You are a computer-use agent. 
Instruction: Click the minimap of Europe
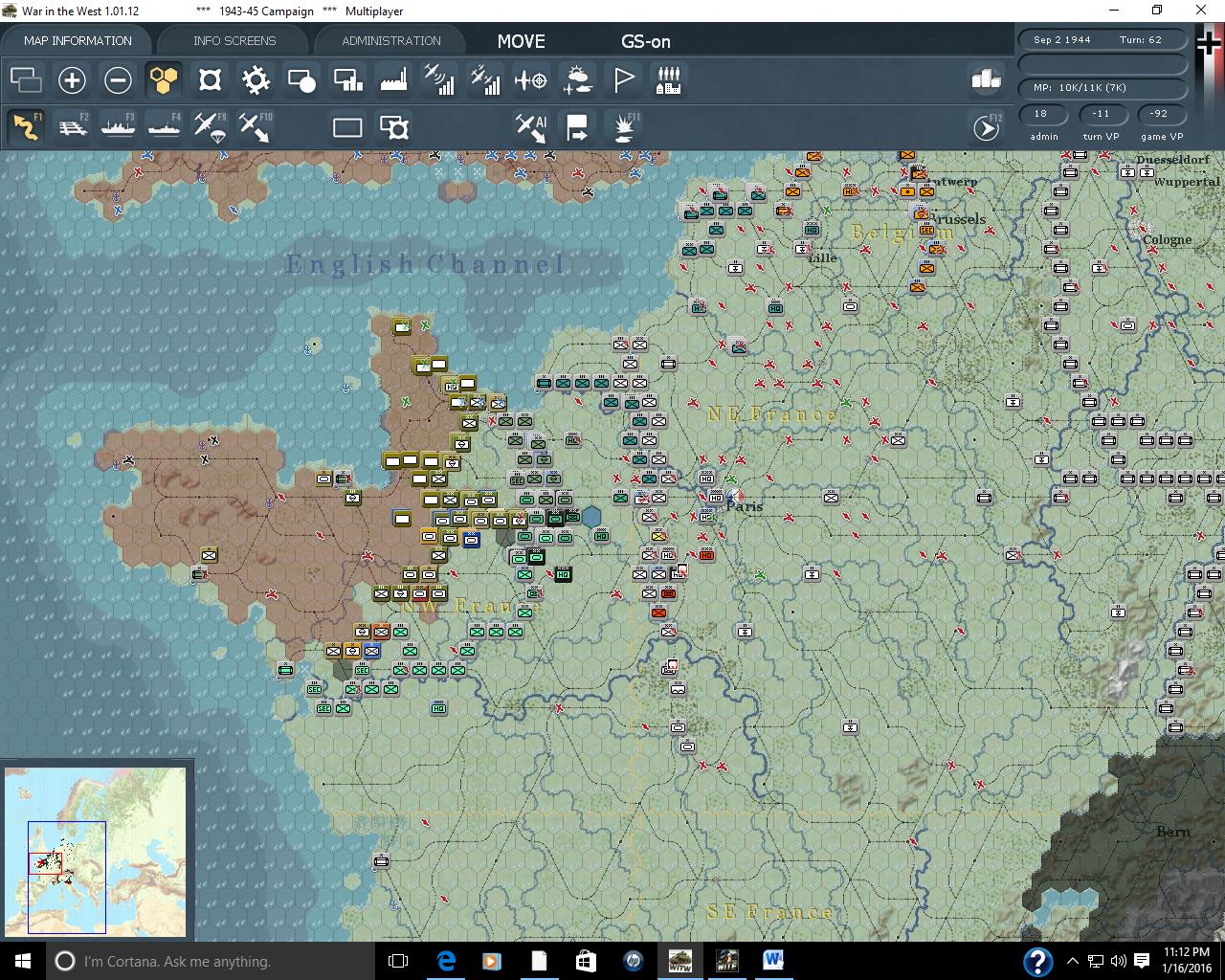coord(96,852)
